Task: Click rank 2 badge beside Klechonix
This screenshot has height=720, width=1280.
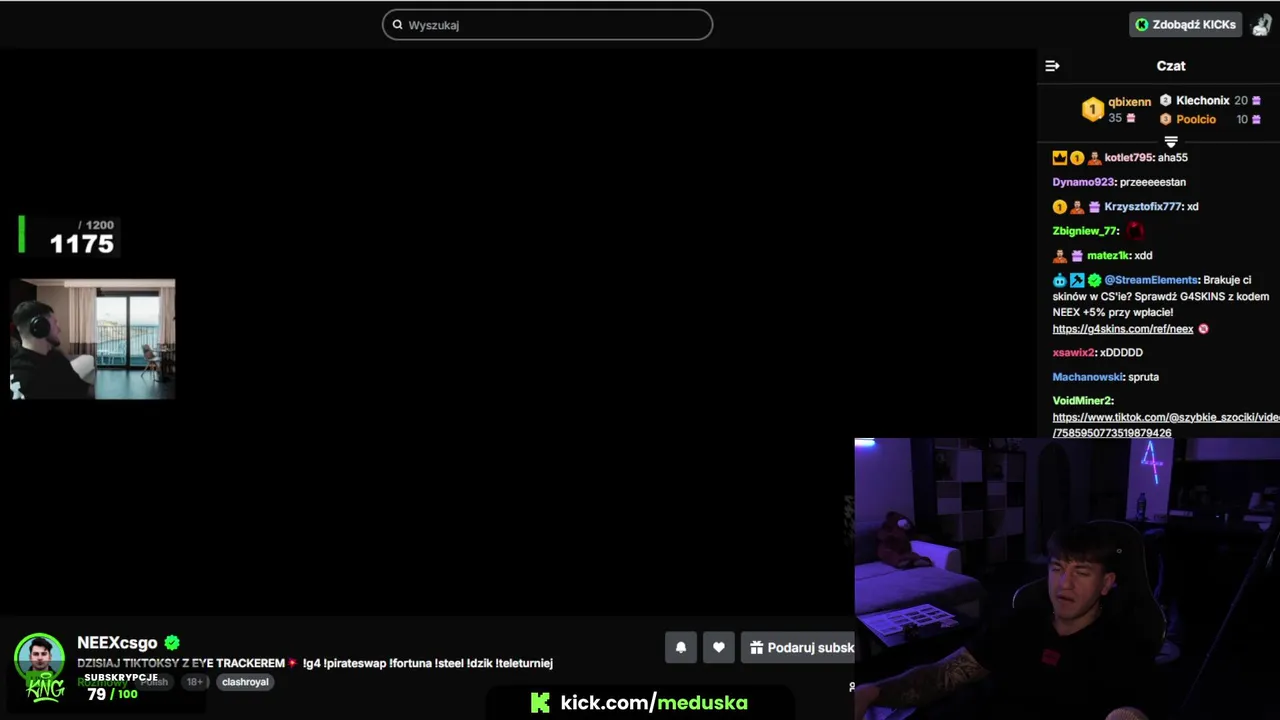Action: coord(1165,101)
